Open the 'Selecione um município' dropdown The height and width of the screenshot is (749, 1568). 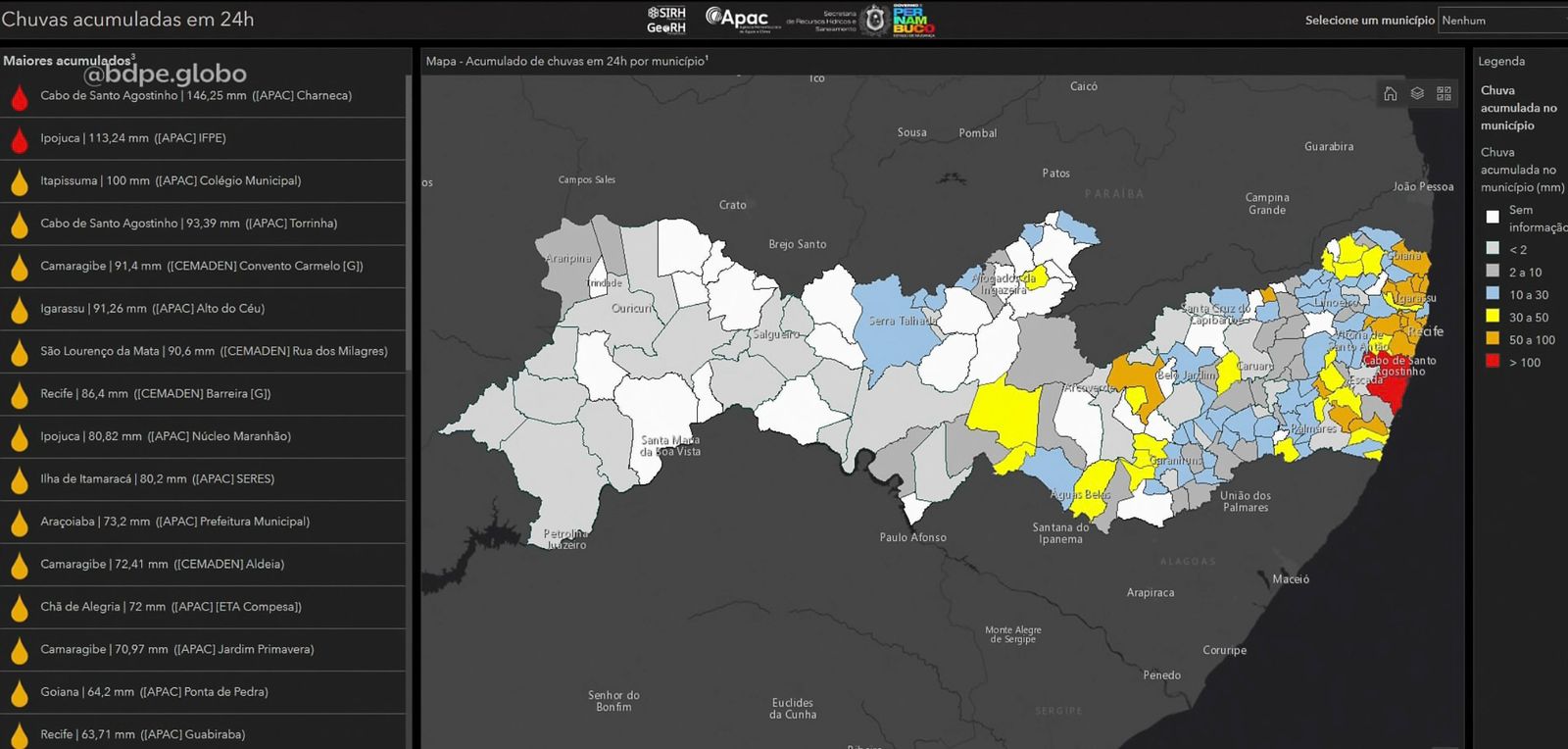pyautogui.click(x=1502, y=21)
